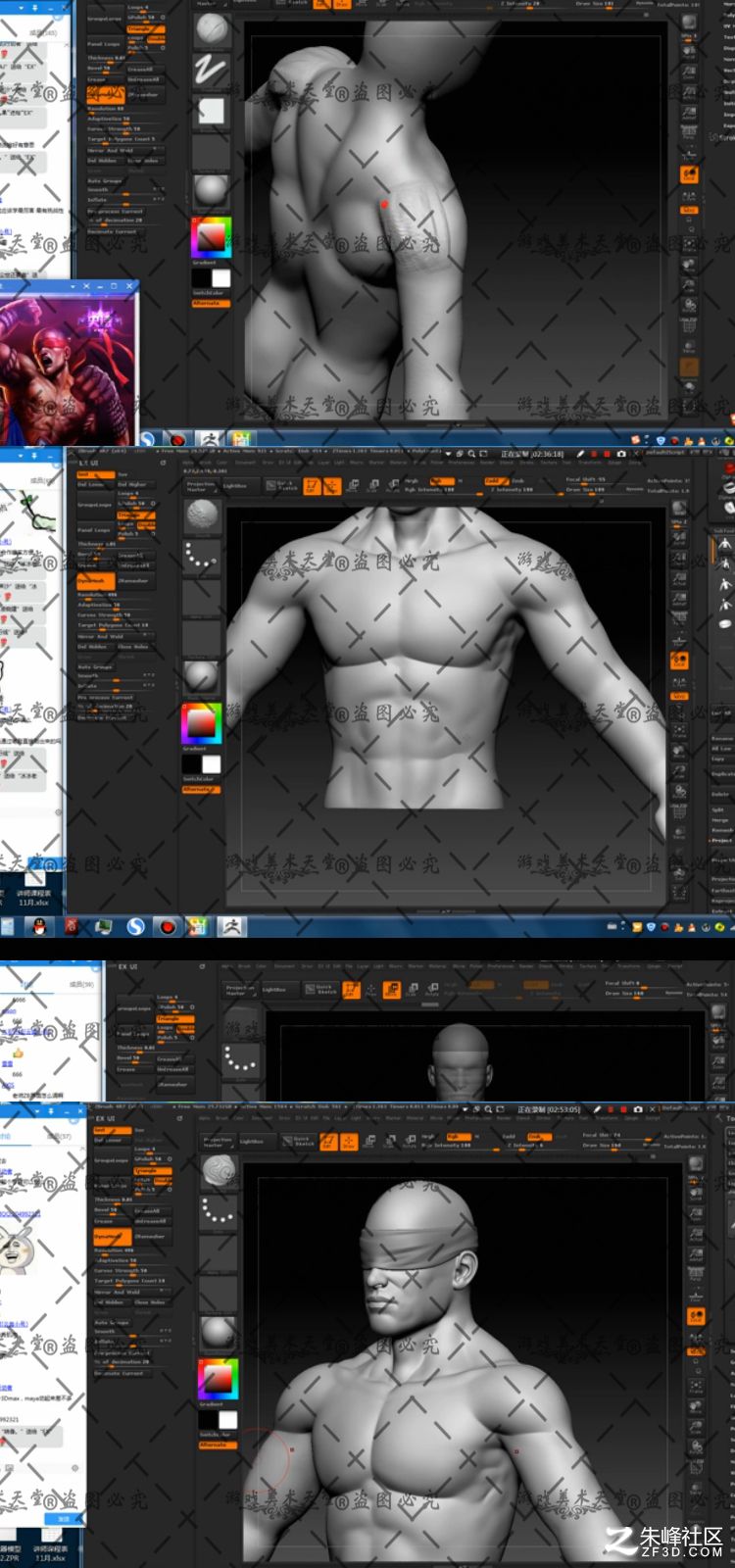Select the white secondary color swatch in the torso screenshot
Viewport: 735px width, 1568px height.
click(211, 764)
